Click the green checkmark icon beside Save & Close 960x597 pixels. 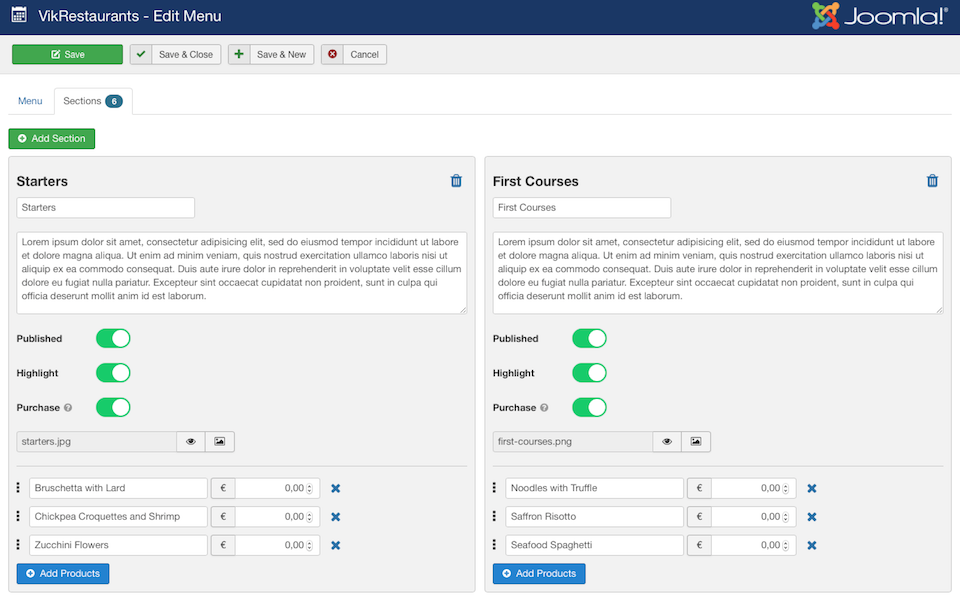tap(141, 54)
